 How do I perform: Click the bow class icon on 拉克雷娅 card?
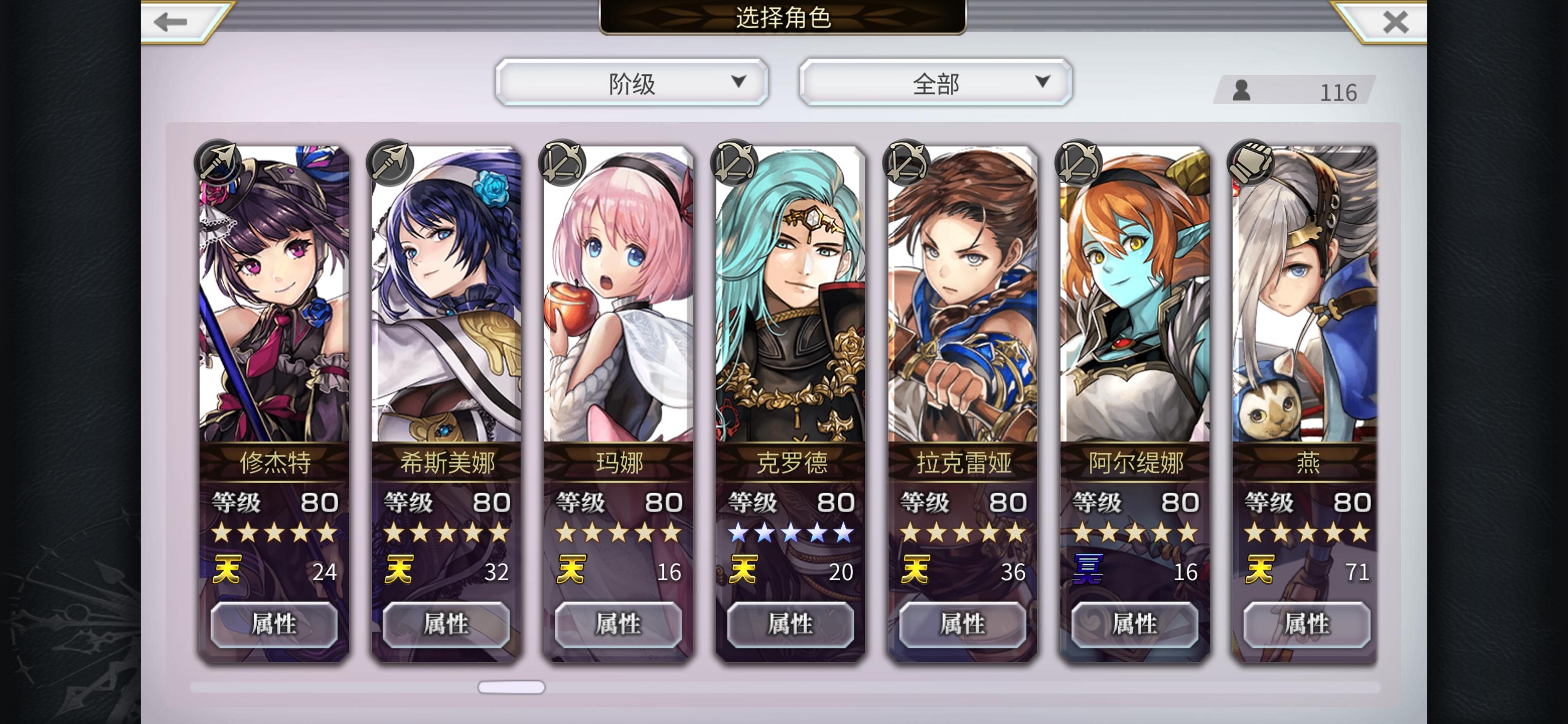pyautogui.click(x=907, y=162)
